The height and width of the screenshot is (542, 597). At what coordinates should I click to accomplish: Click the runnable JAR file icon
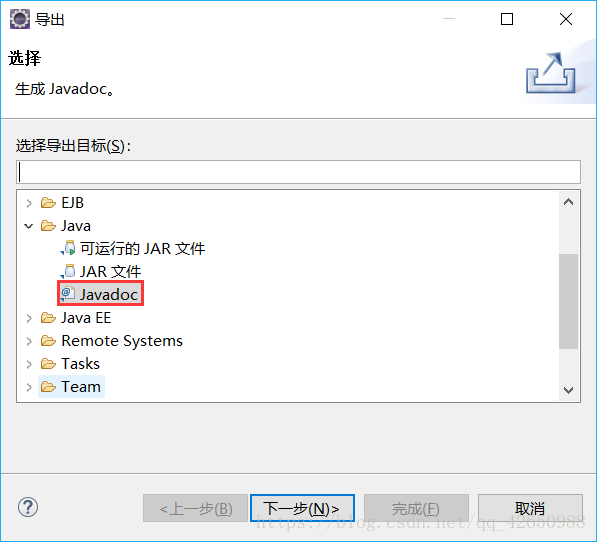coord(68,248)
